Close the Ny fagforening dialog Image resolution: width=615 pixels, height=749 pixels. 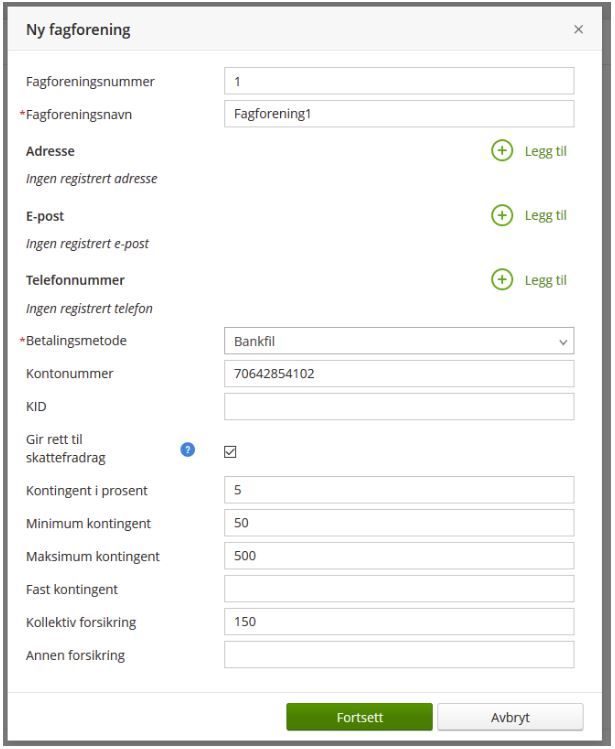(578, 29)
